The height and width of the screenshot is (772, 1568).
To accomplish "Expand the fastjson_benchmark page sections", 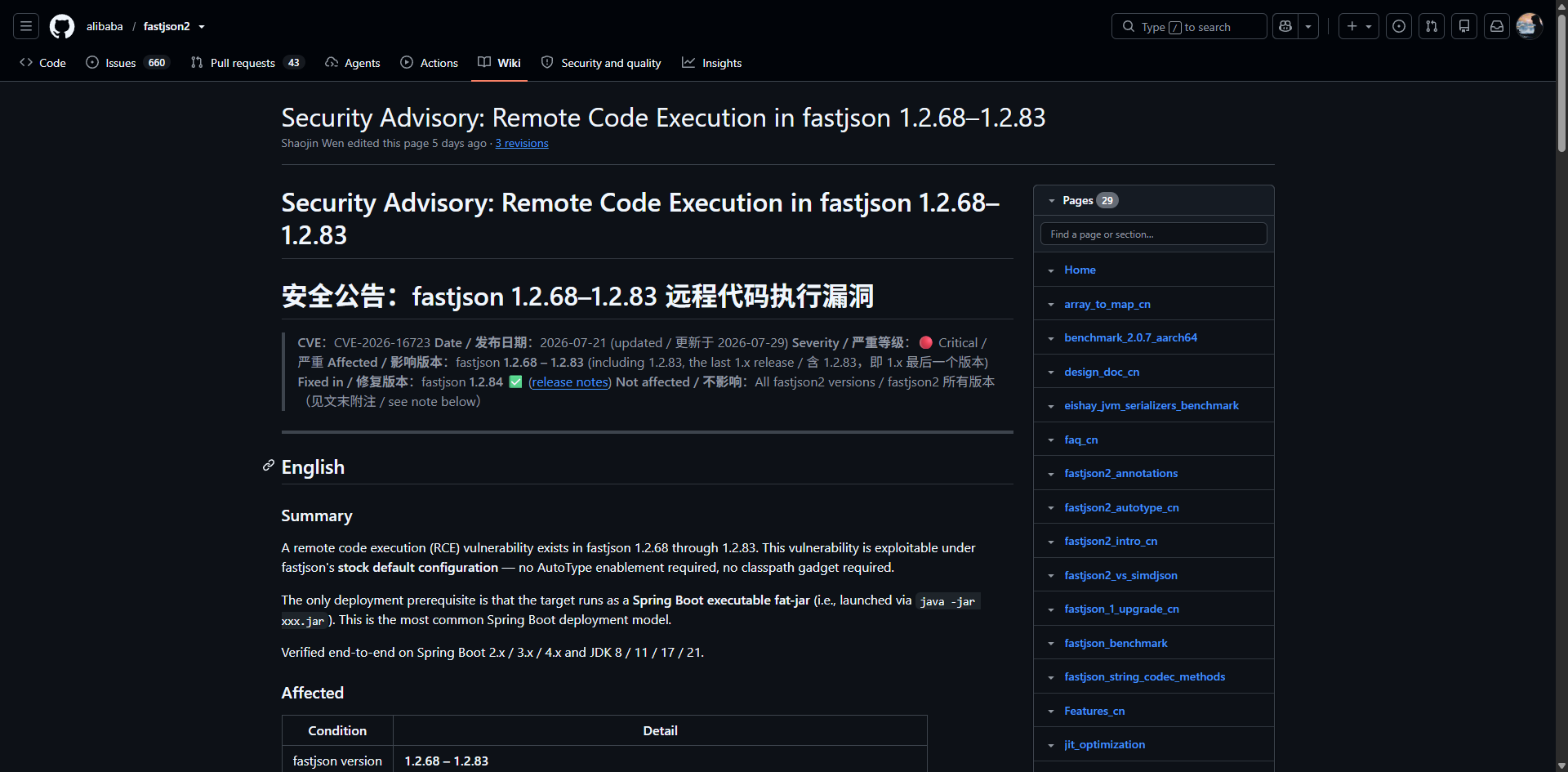I will click(1051, 644).
